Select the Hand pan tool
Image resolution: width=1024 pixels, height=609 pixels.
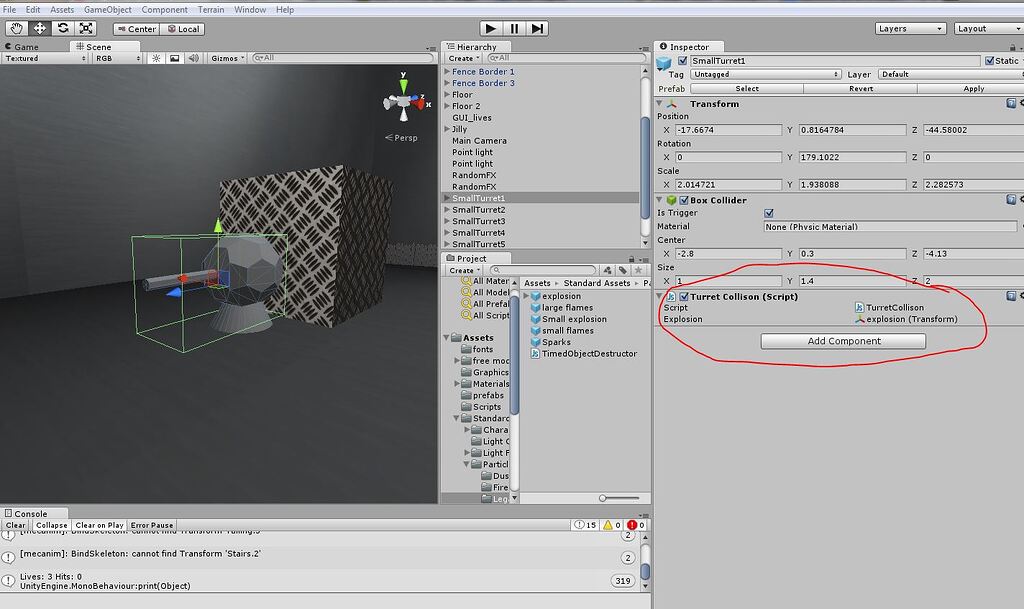click(x=15, y=28)
